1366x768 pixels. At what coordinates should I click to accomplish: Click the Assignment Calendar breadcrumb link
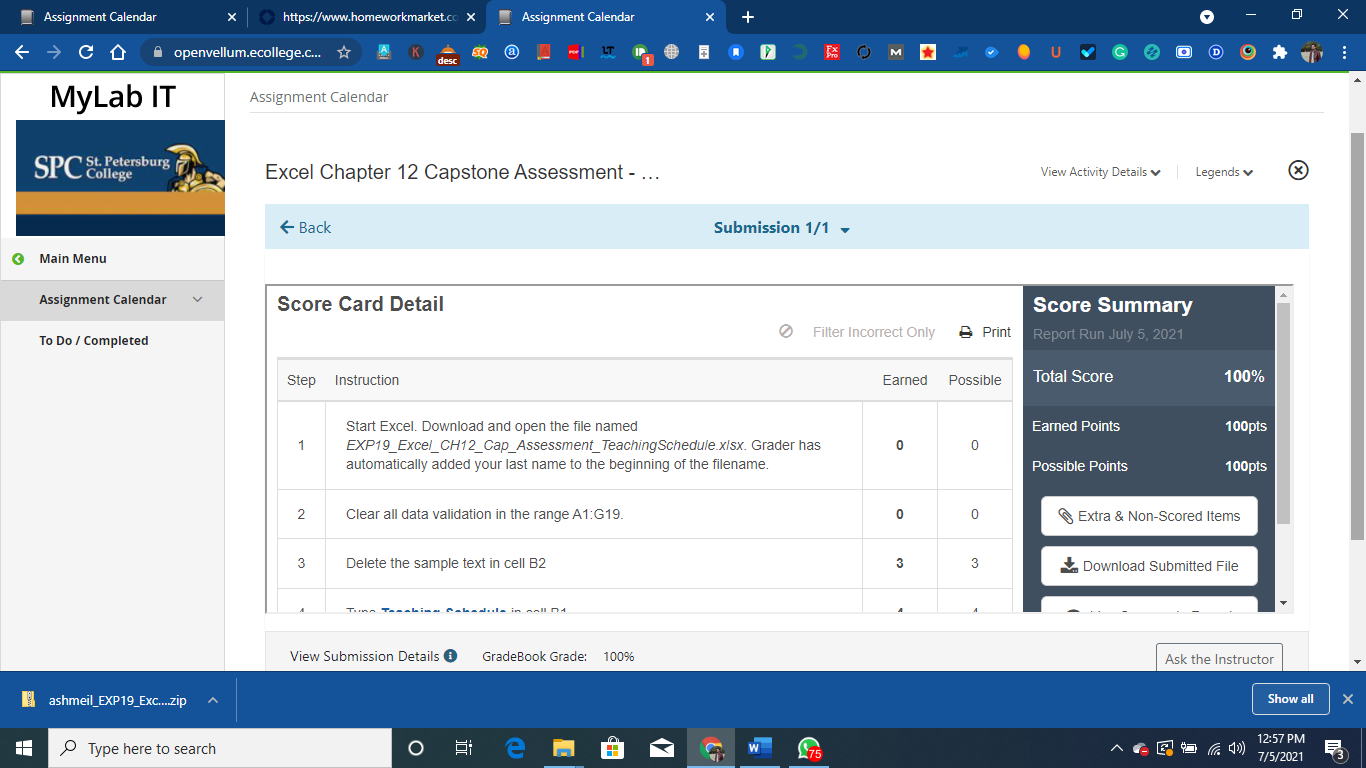click(x=319, y=97)
